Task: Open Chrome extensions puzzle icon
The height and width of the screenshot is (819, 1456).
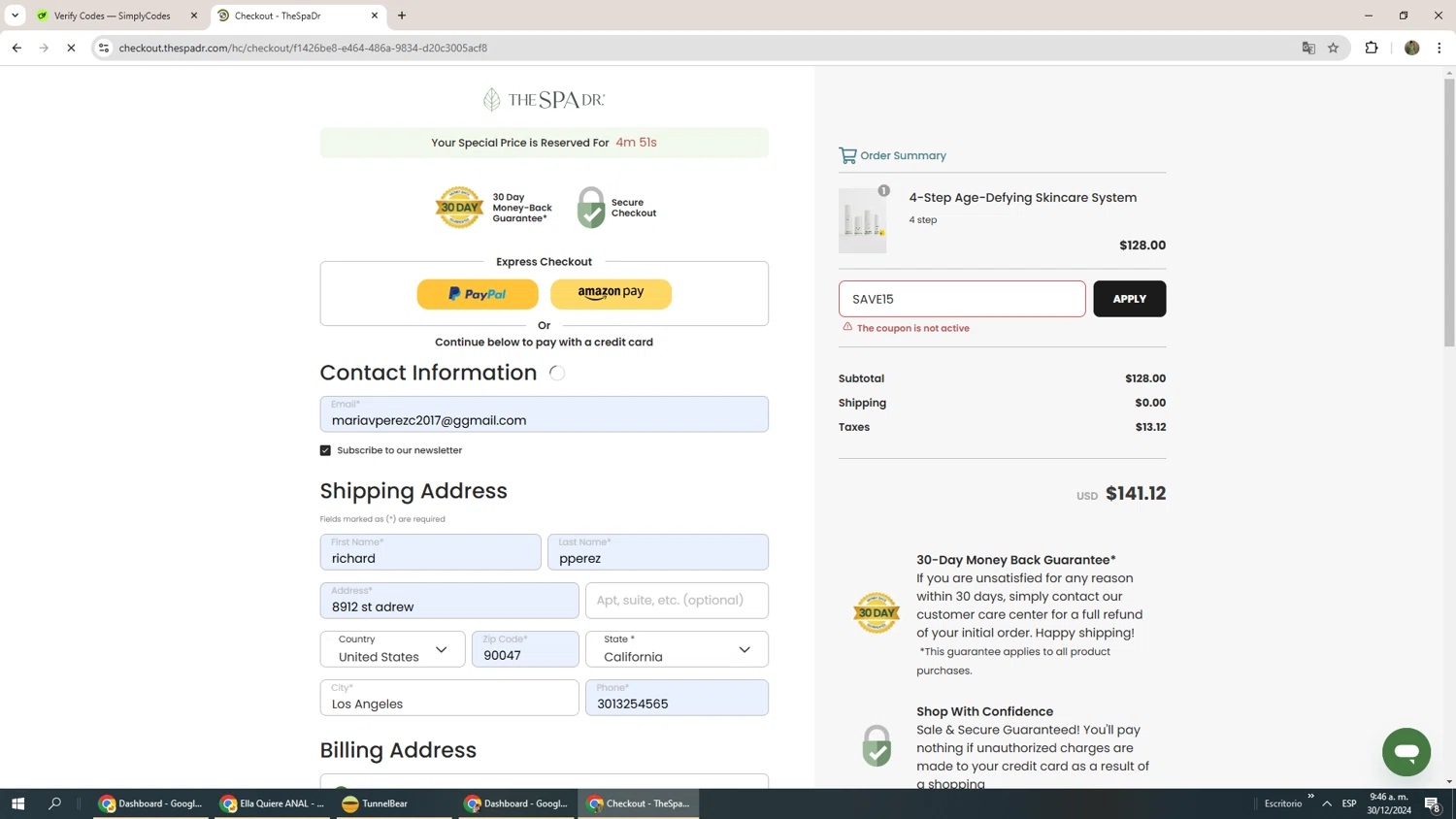Action: pos(1372,48)
